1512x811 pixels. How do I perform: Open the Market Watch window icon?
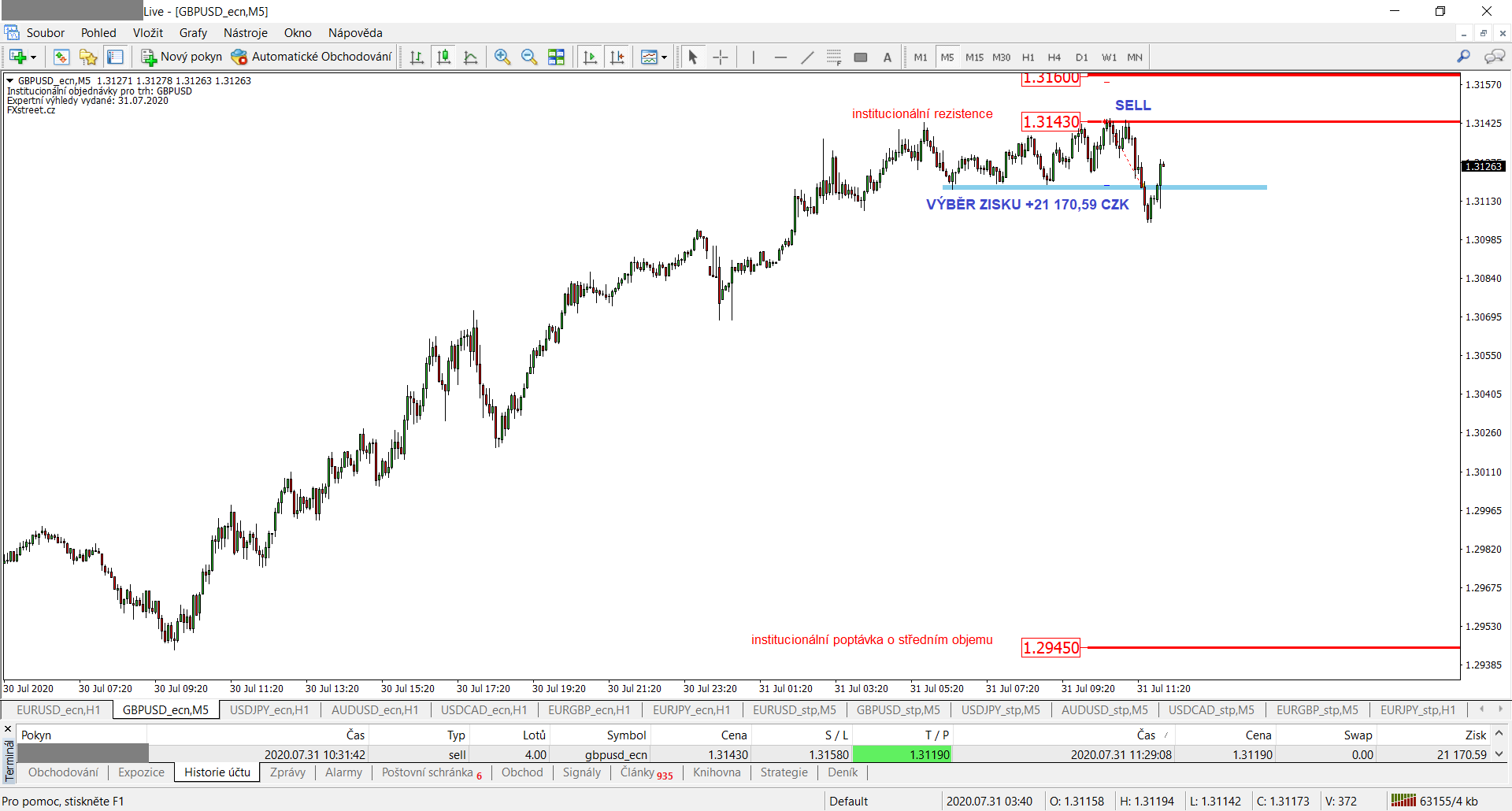(x=61, y=57)
